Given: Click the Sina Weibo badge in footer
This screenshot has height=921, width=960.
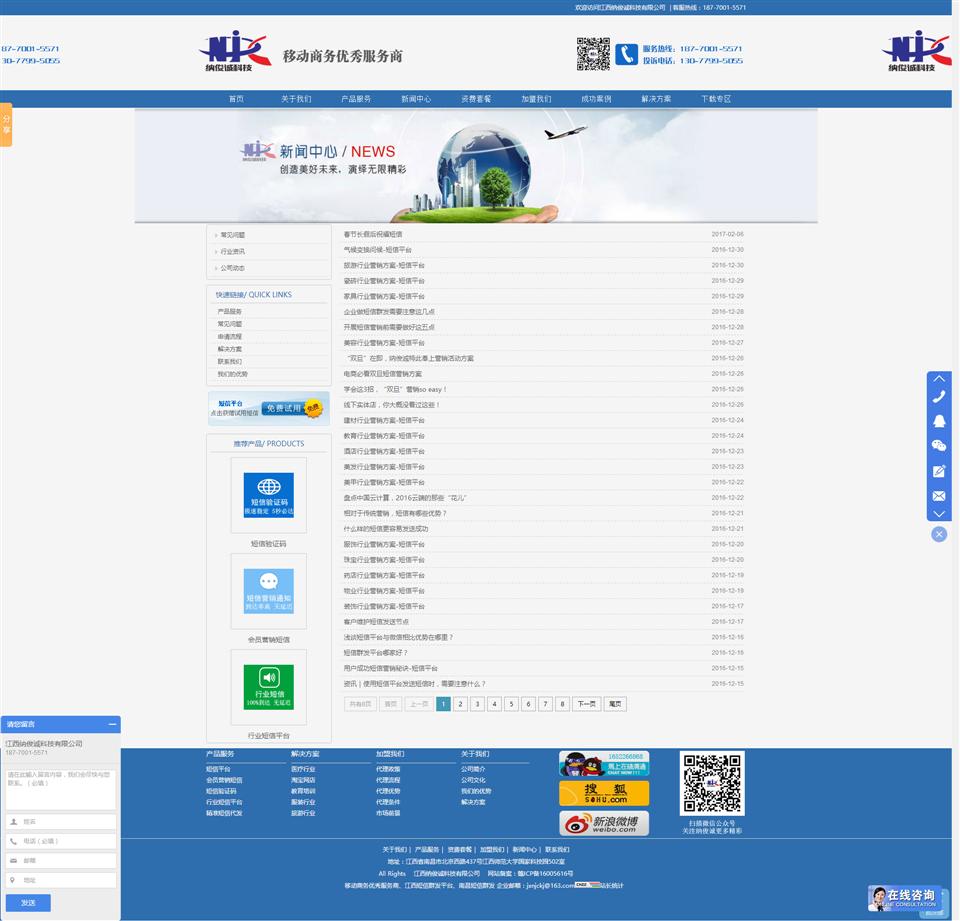Looking at the screenshot, I should pyautogui.click(x=604, y=823).
